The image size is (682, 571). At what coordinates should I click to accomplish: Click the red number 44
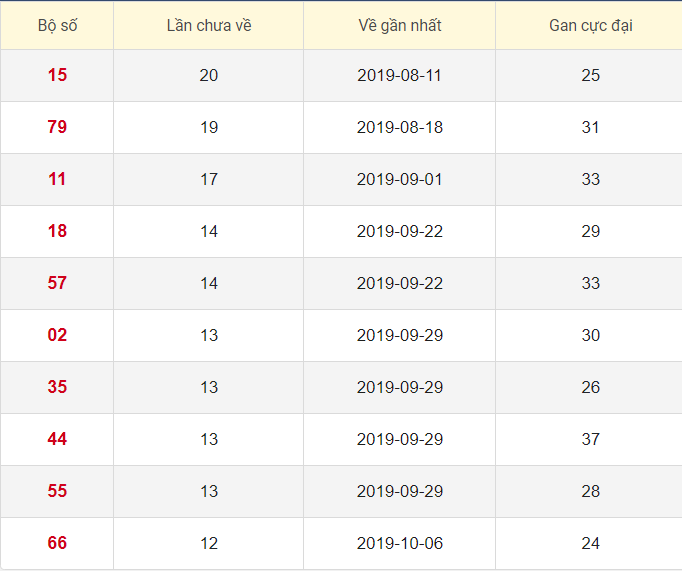tap(57, 439)
